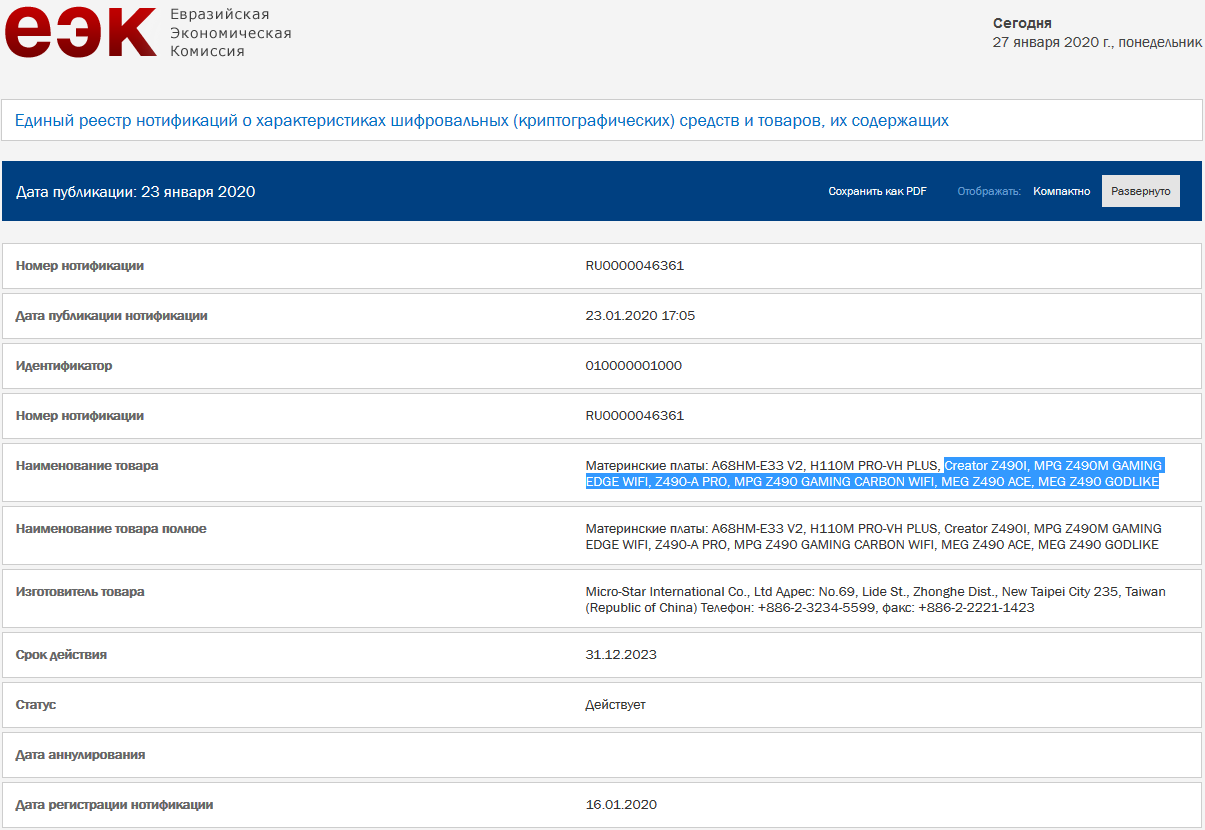Click the Дата регистрации нотификации label

pyautogui.click(x=115, y=805)
